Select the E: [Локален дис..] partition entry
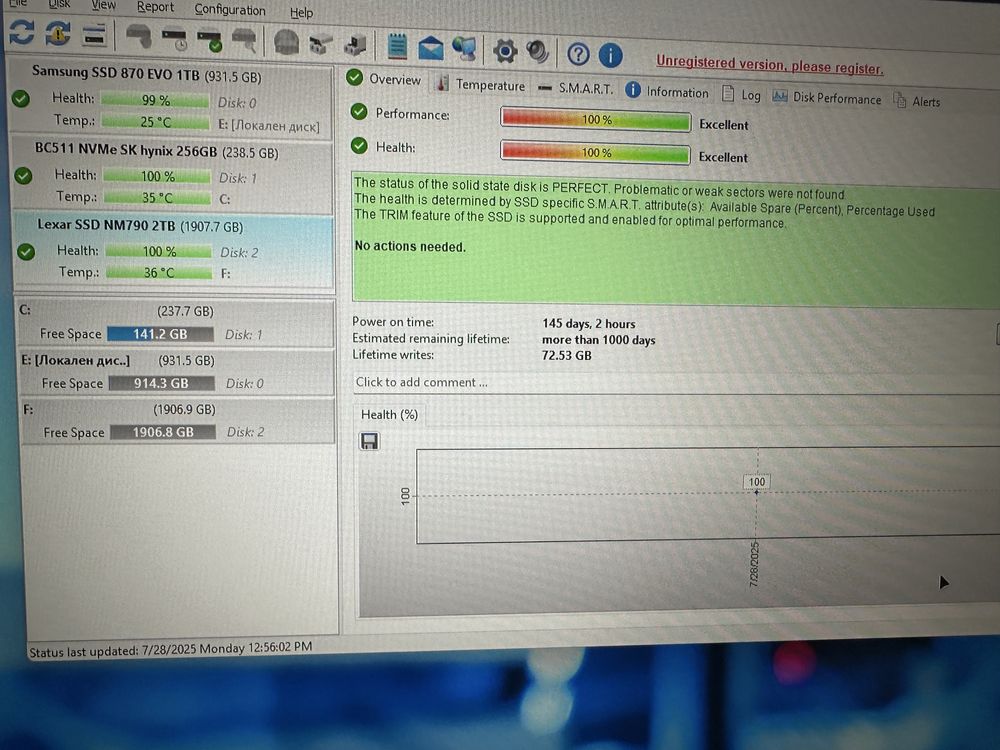 point(178,372)
